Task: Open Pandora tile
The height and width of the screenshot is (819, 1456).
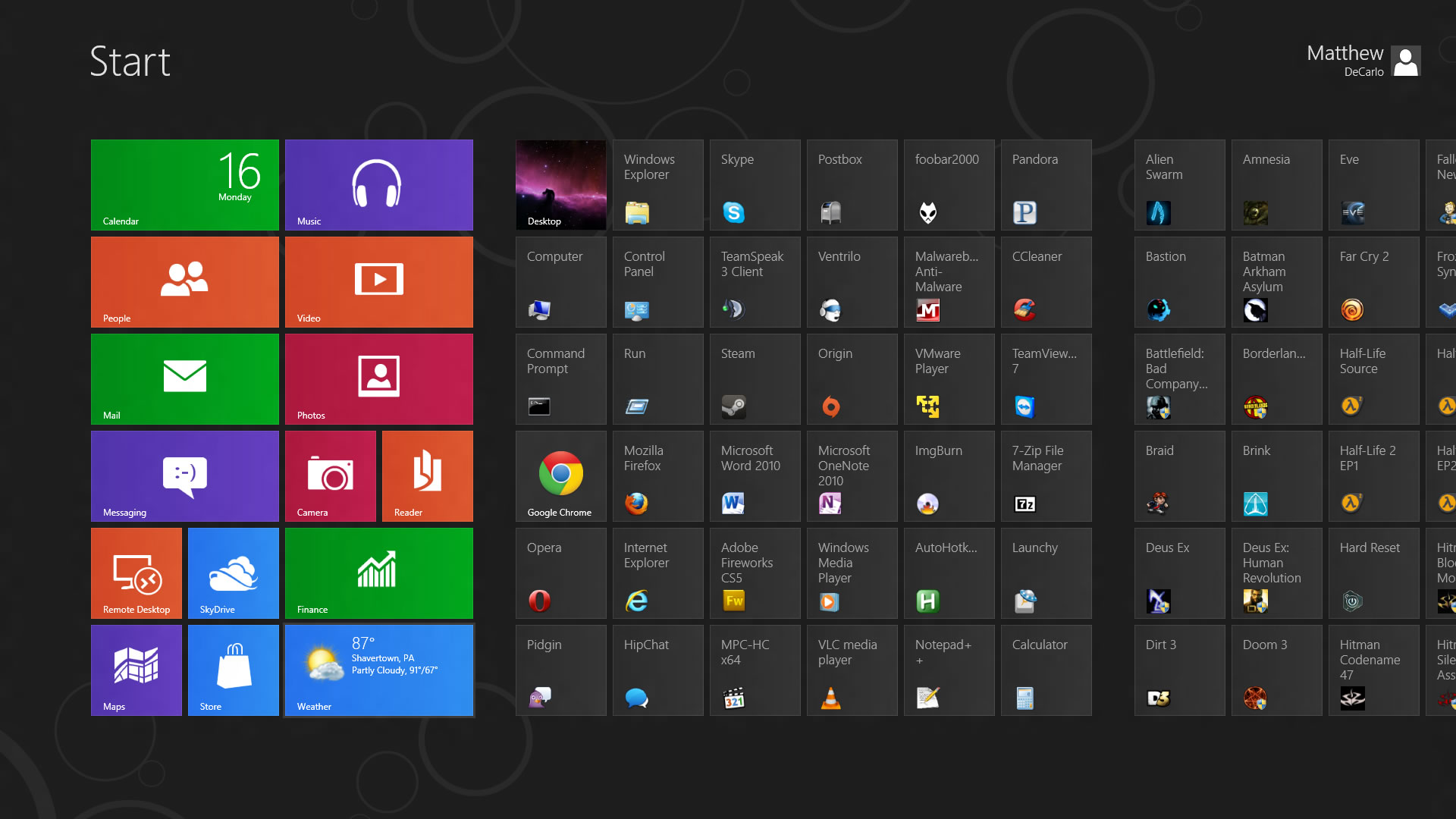Action: point(1046,185)
